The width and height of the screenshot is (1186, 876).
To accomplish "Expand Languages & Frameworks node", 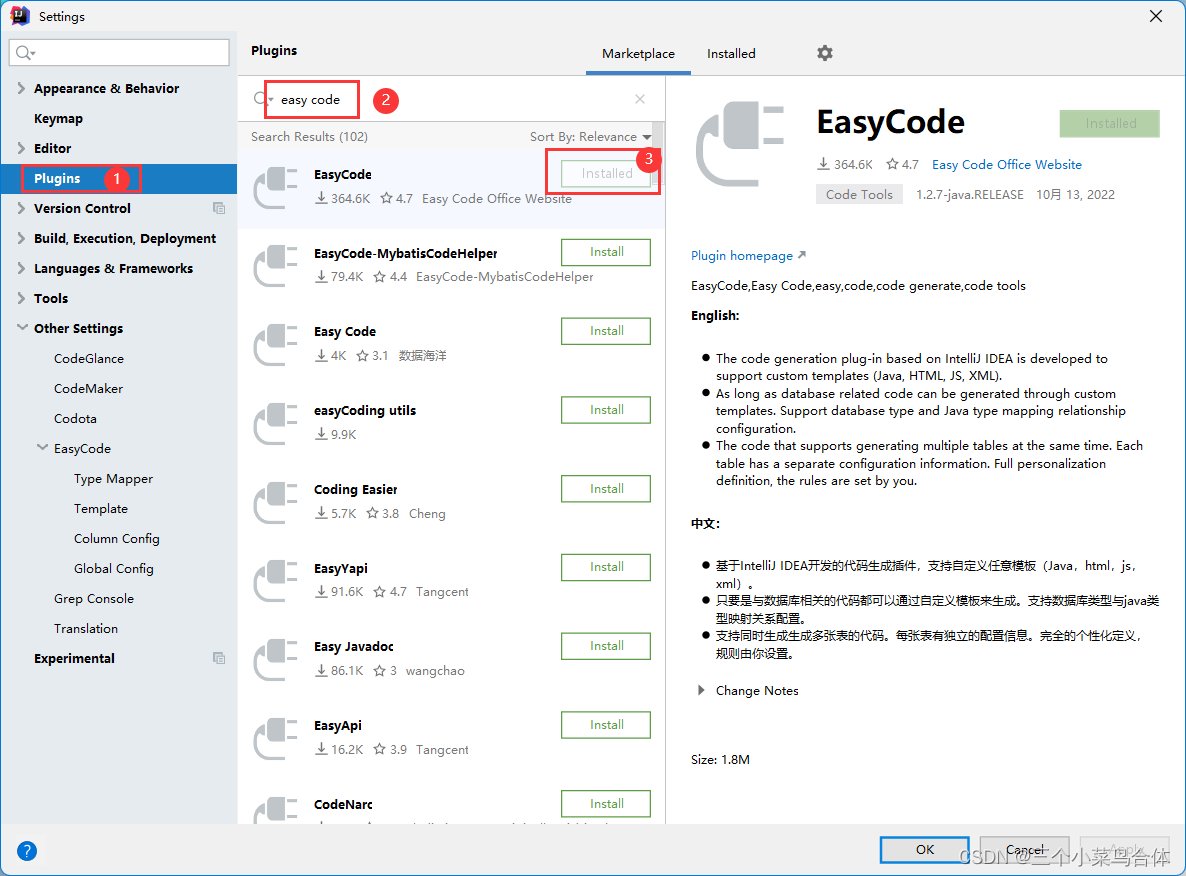I will 21,268.
